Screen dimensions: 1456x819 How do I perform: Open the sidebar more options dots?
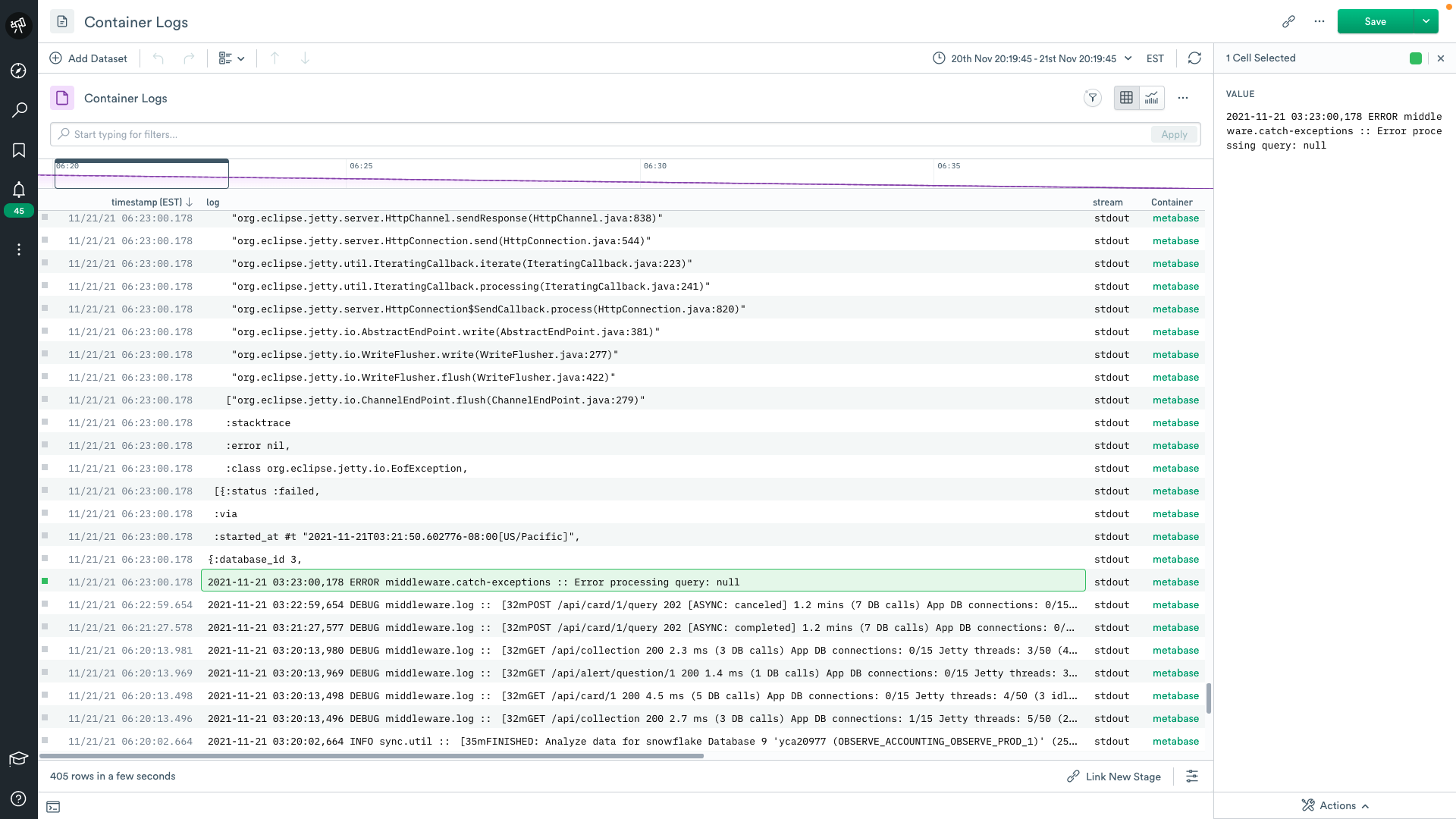coord(19,249)
